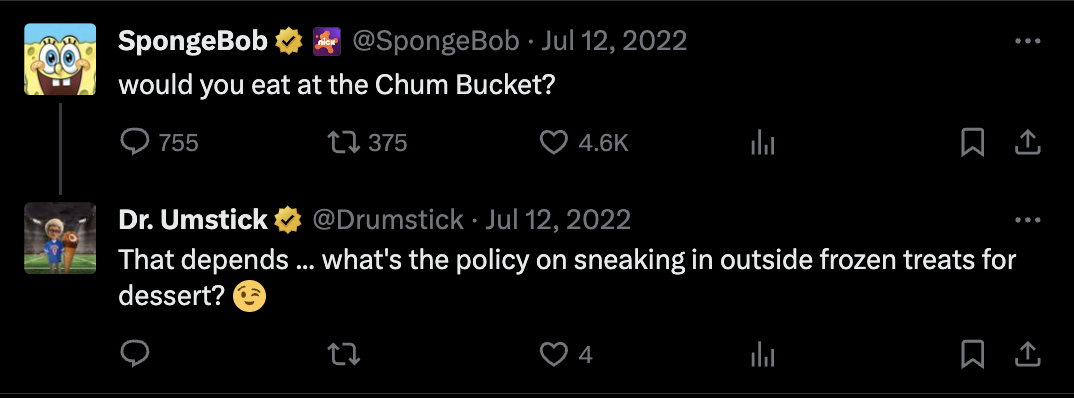Share SpongeBob's tweet via share icon
The image size is (1074, 398).
pos(1027,142)
